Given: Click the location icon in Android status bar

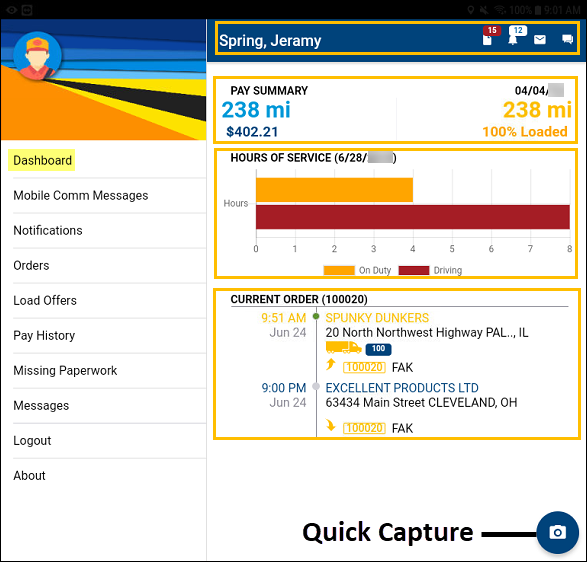Looking at the screenshot, I should [471, 10].
